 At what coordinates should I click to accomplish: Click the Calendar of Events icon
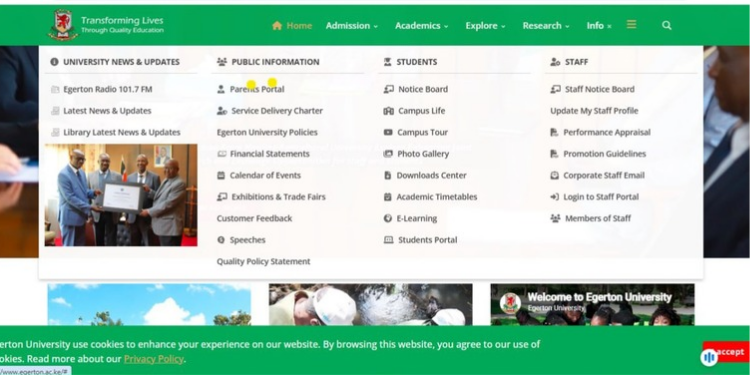tap(221, 176)
